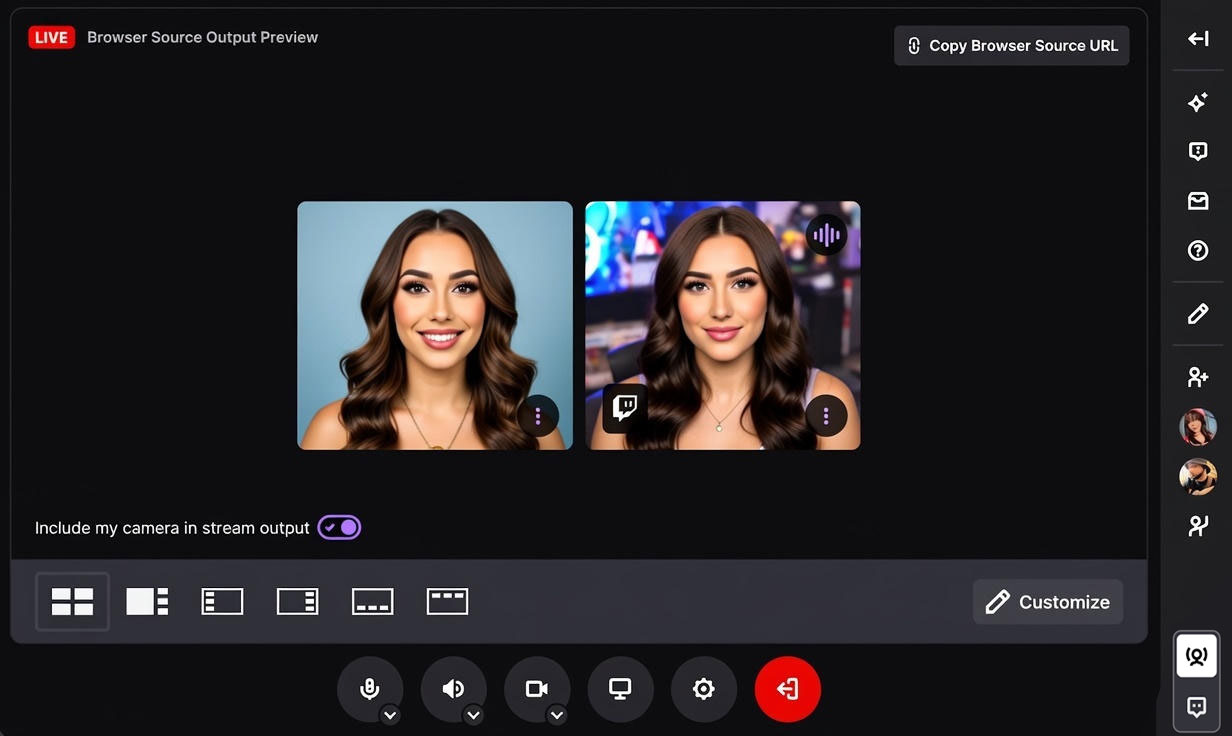This screenshot has width=1232, height=736.
Task: Open the help question mark icon
Action: (1197, 250)
